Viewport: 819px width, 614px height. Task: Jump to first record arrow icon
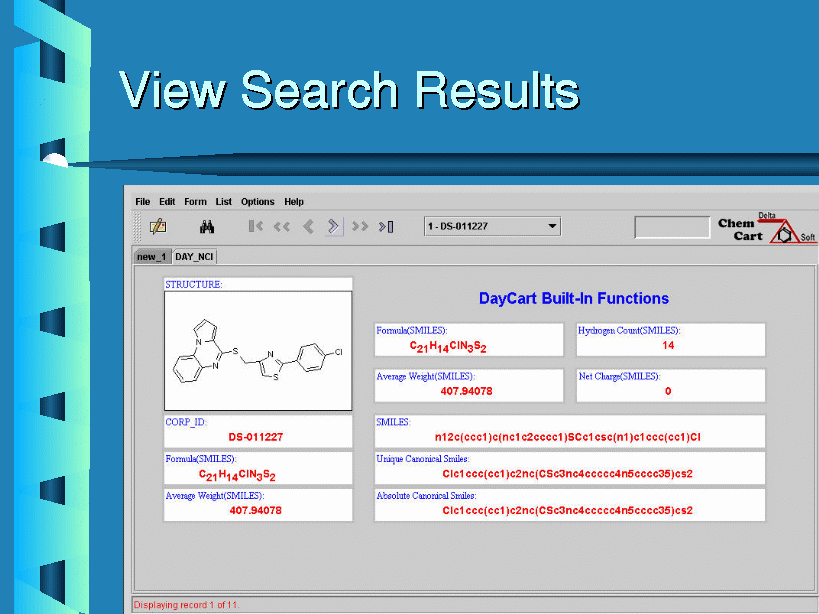pos(256,226)
